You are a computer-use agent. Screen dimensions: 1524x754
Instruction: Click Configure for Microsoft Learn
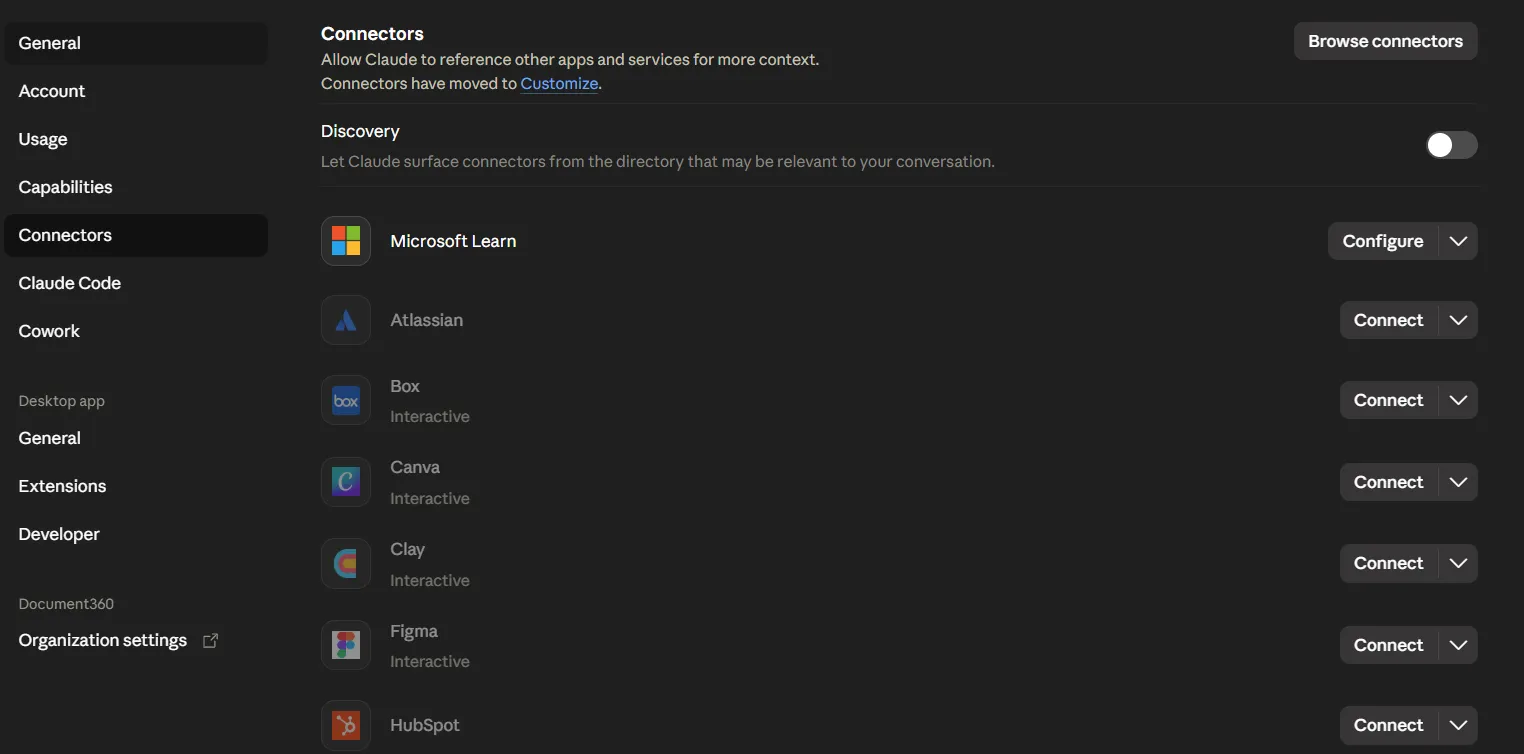click(x=1383, y=241)
